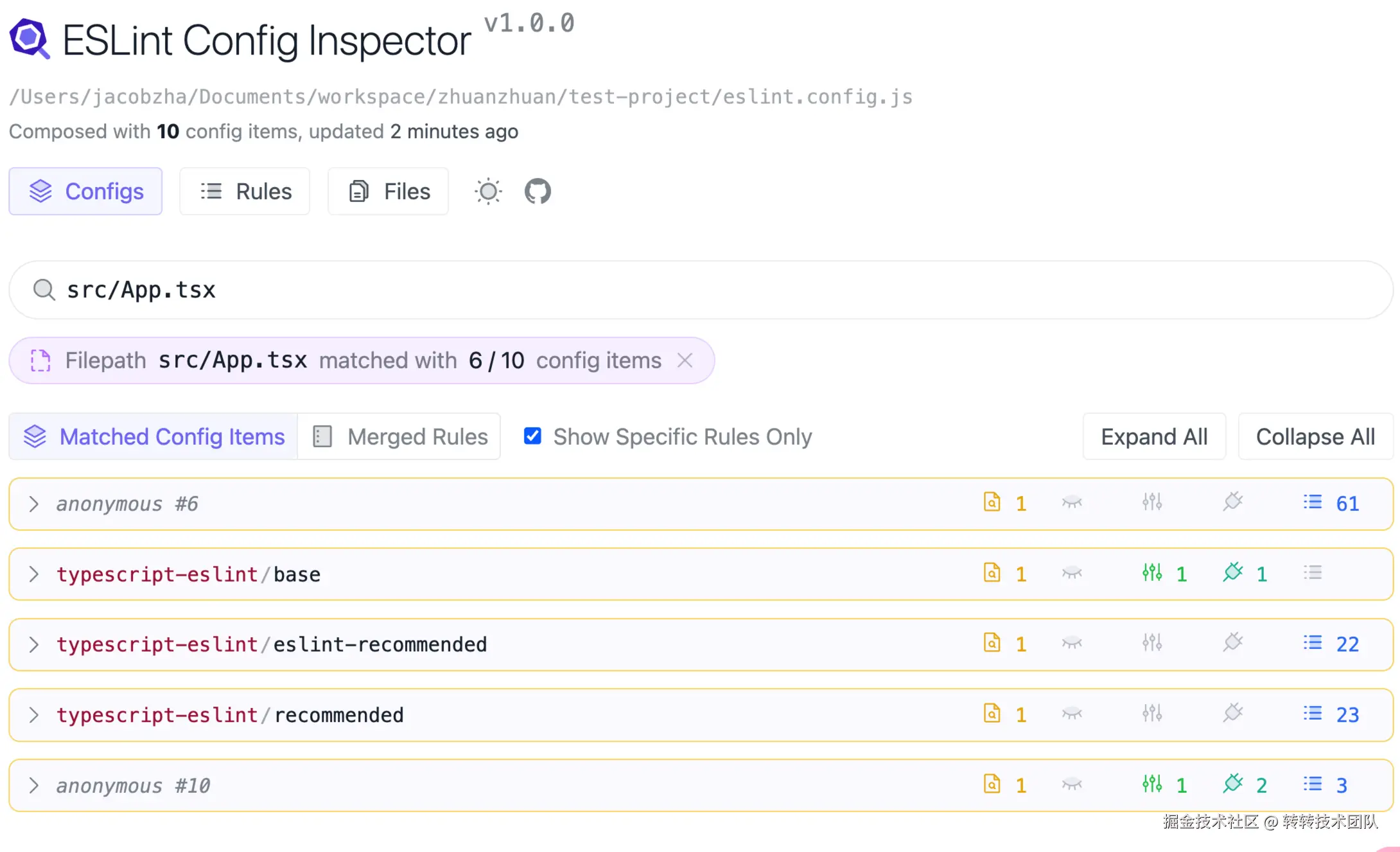1400x852 pixels.
Task: Expand the anonymous #10 config item
Action: tap(33, 785)
